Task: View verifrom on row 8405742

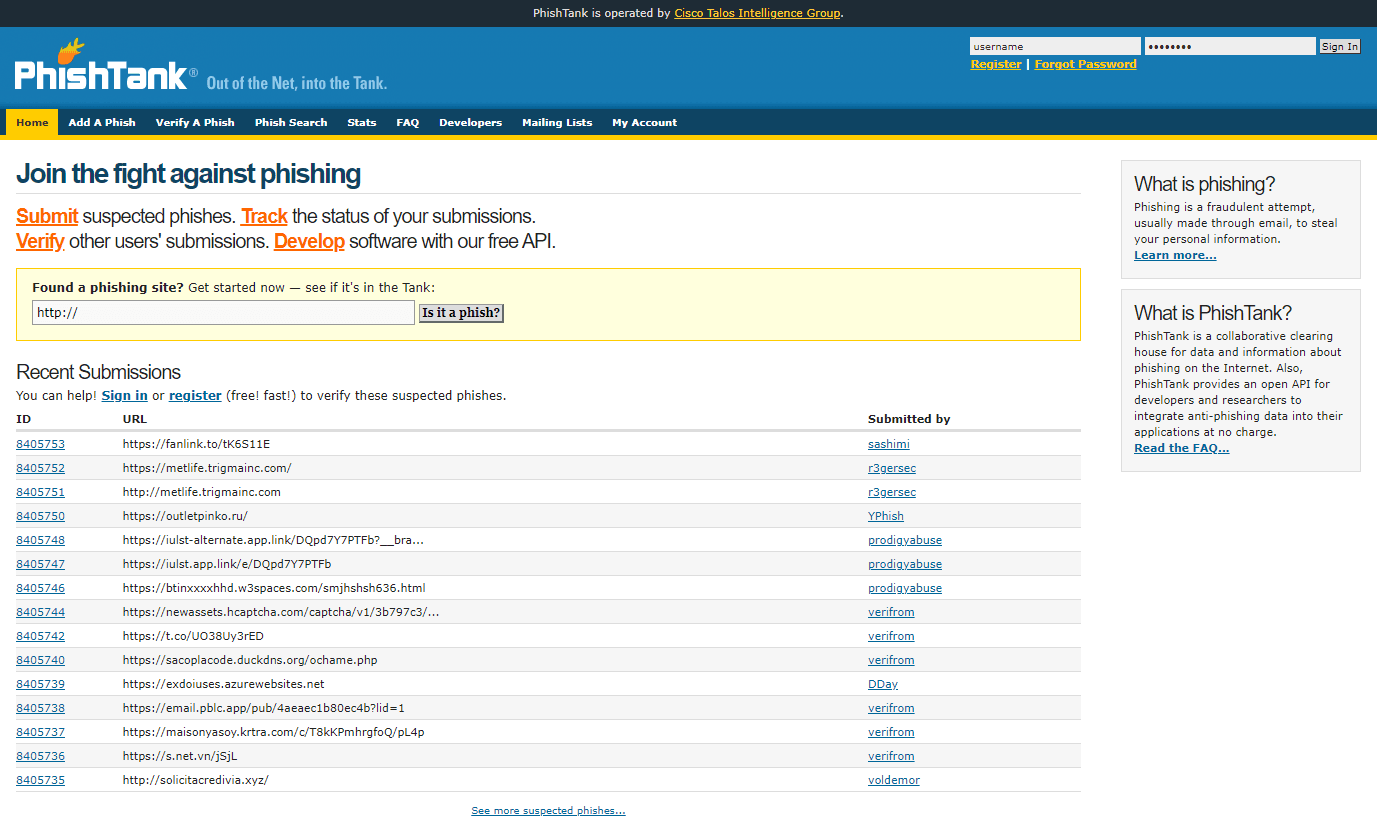Action: (x=891, y=636)
